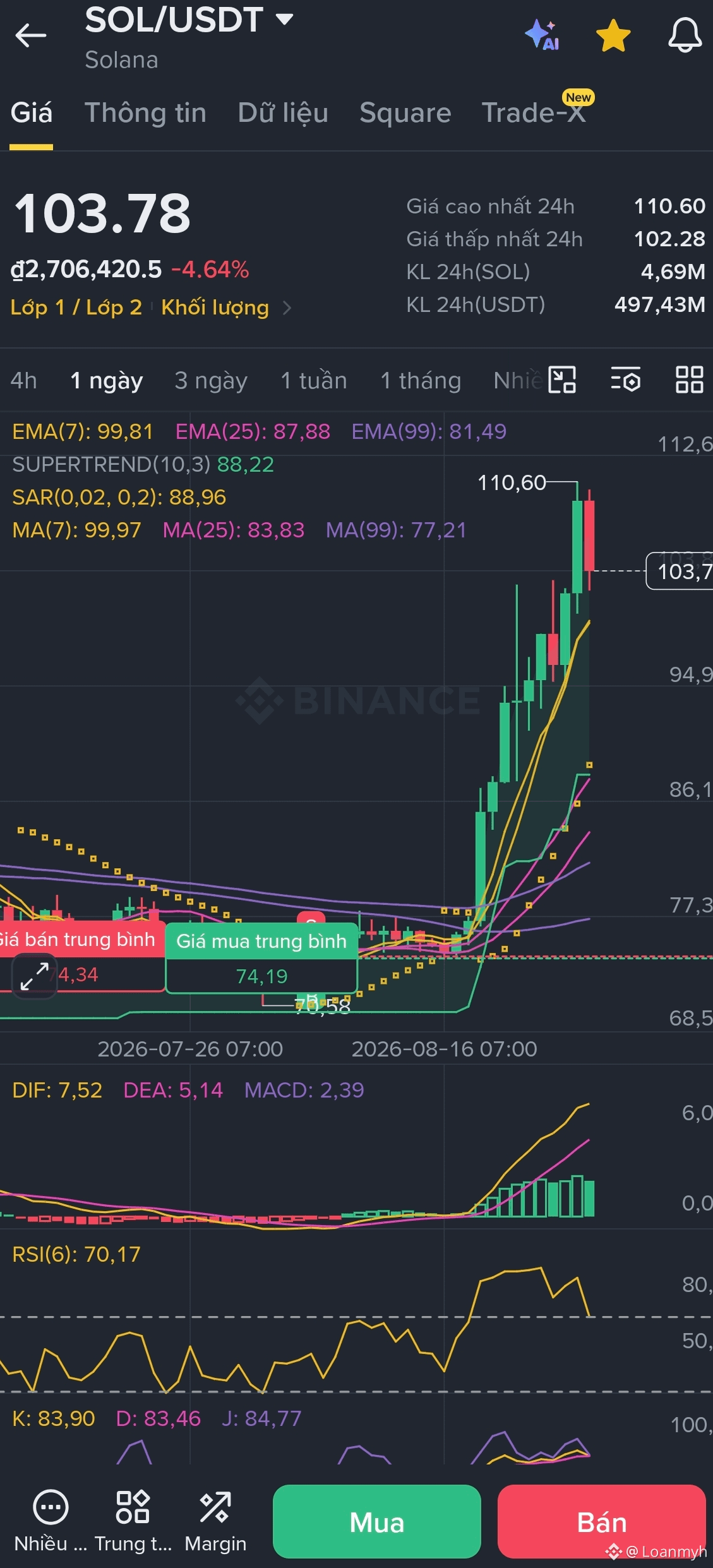713x1568 pixels.
Task: Open the Khối lượng tag link
Action: (215, 308)
